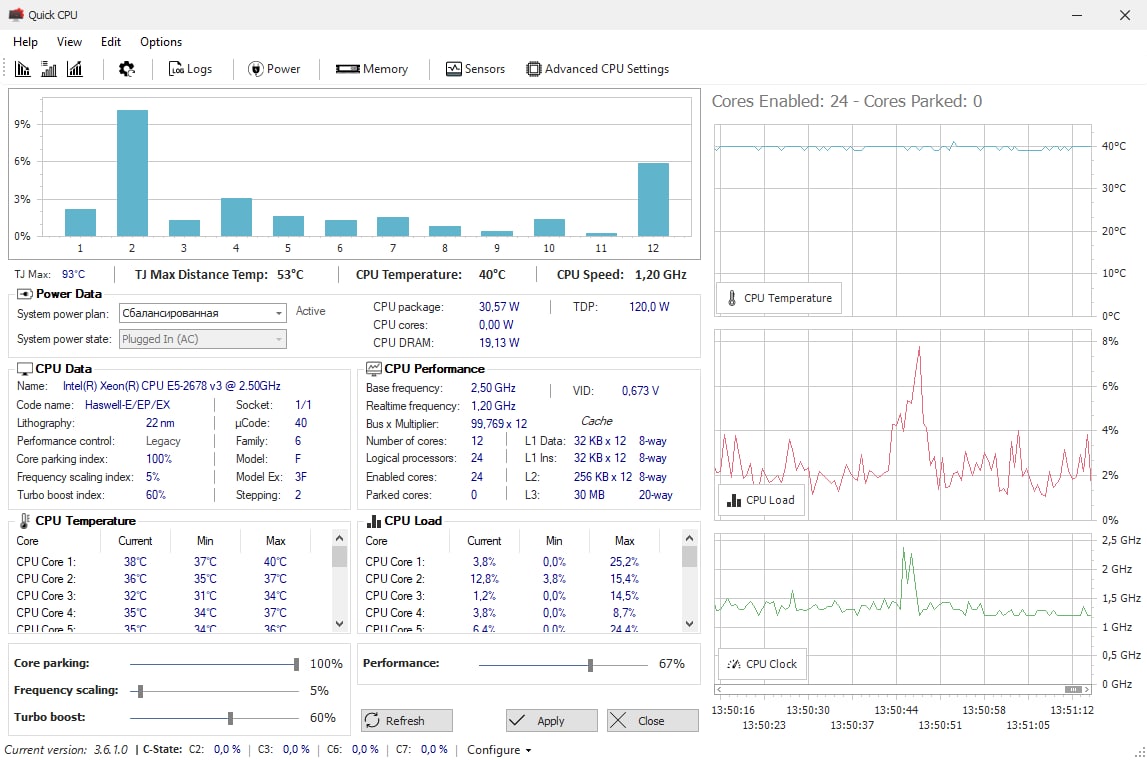Open the first bar chart view icon
1147x760 pixels.
click(x=22, y=69)
